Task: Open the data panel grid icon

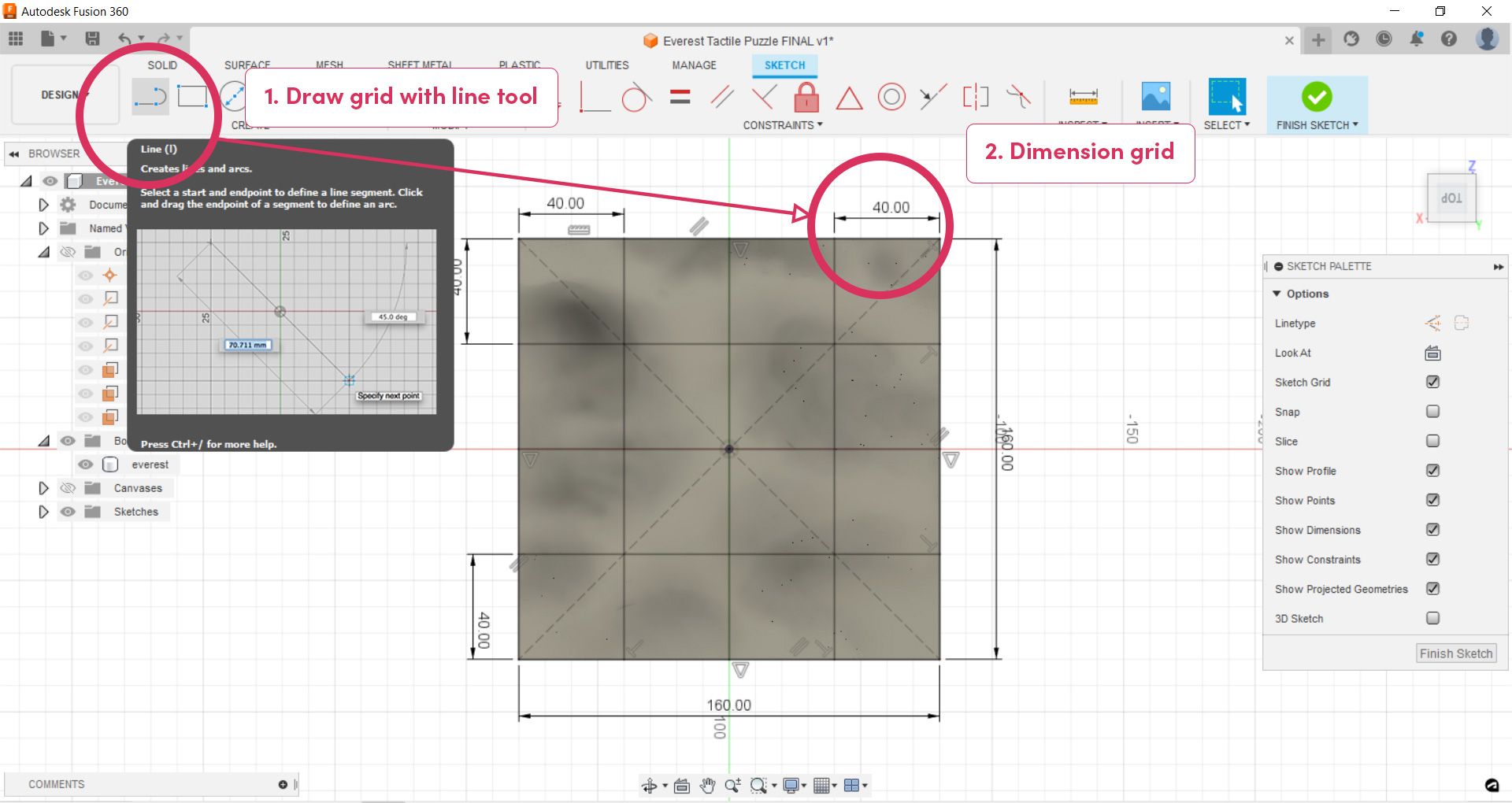Action: [x=16, y=39]
